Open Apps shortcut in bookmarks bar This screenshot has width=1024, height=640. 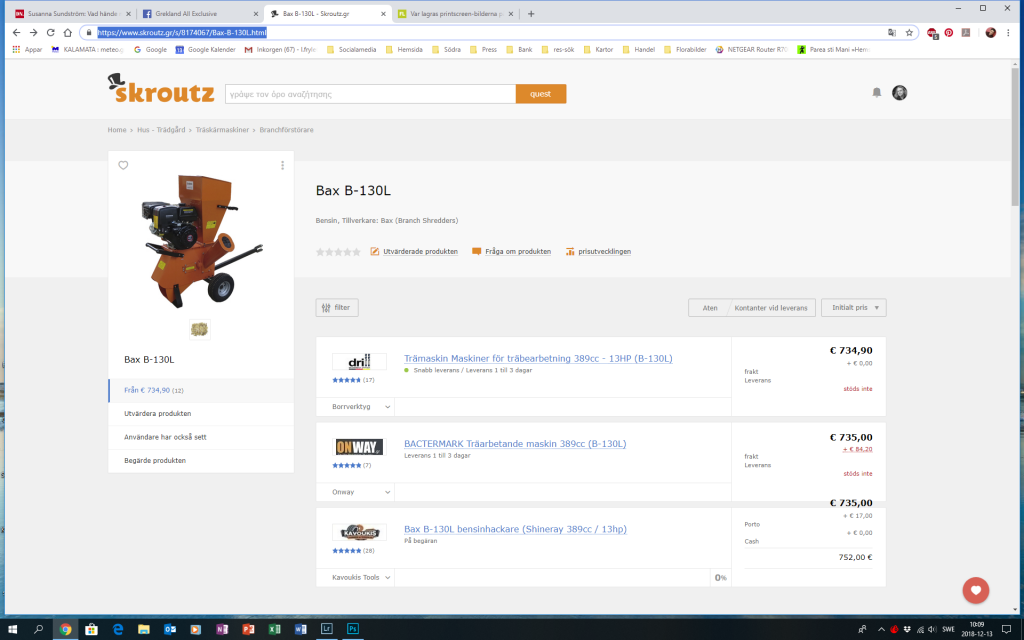pyautogui.click(x=27, y=50)
